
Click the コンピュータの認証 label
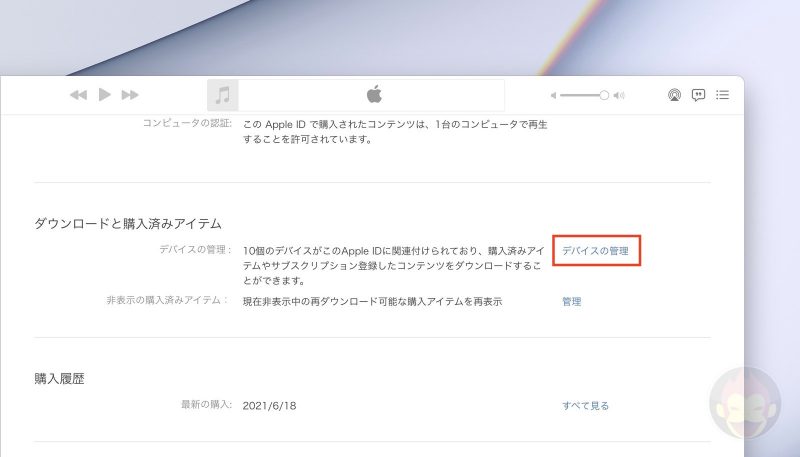pos(187,123)
